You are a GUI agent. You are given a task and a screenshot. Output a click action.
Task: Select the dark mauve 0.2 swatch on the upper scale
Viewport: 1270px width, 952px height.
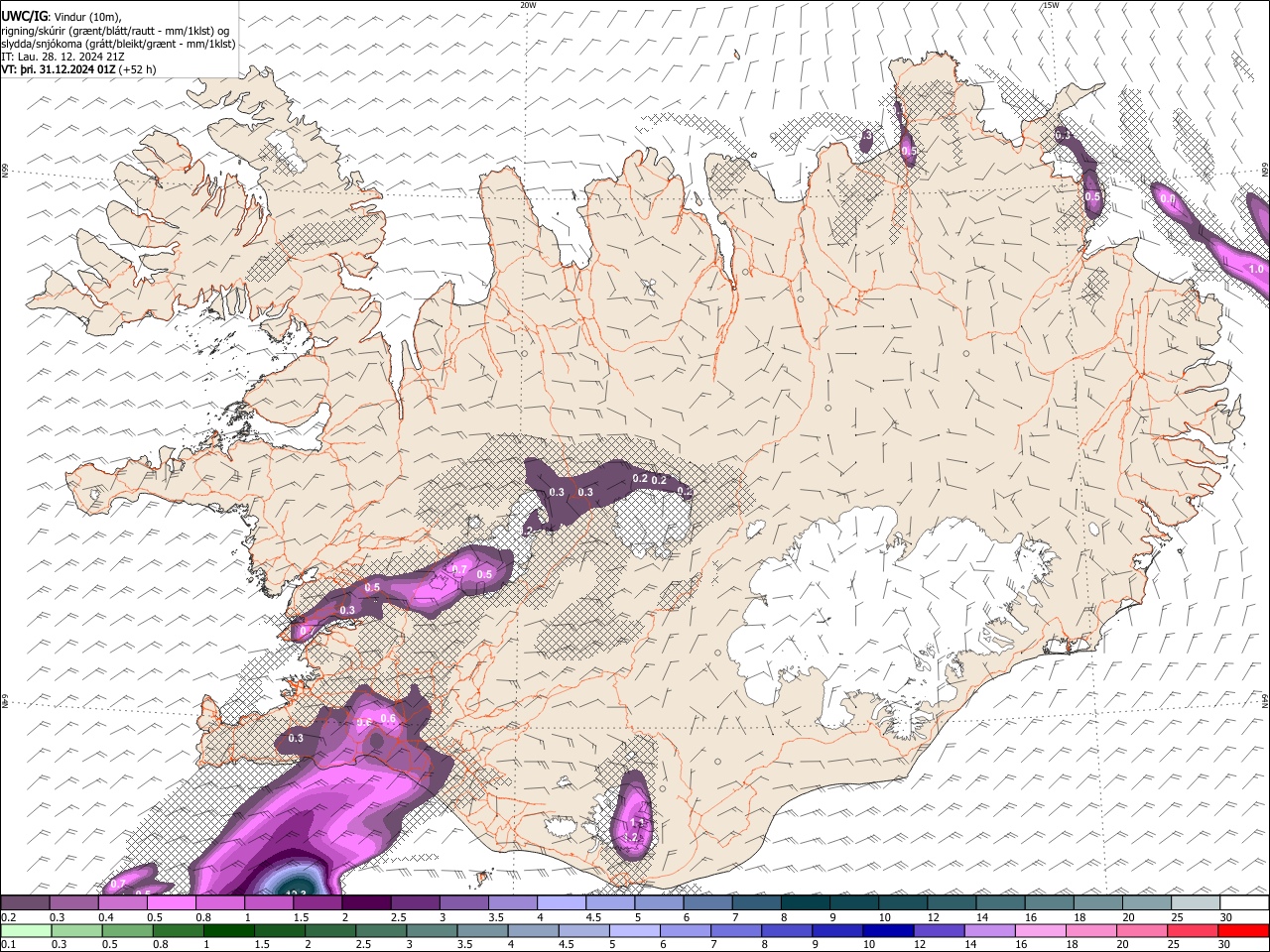click(x=25, y=902)
